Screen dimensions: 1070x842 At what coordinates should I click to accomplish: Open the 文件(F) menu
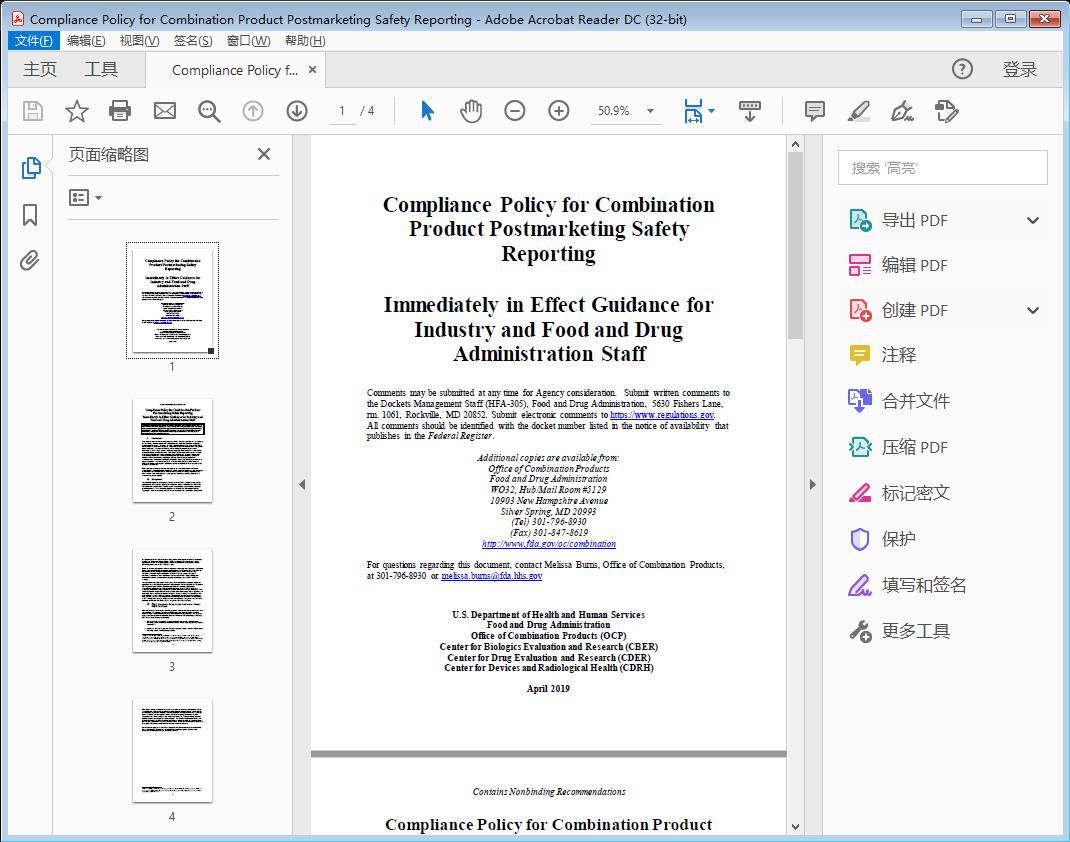point(33,40)
